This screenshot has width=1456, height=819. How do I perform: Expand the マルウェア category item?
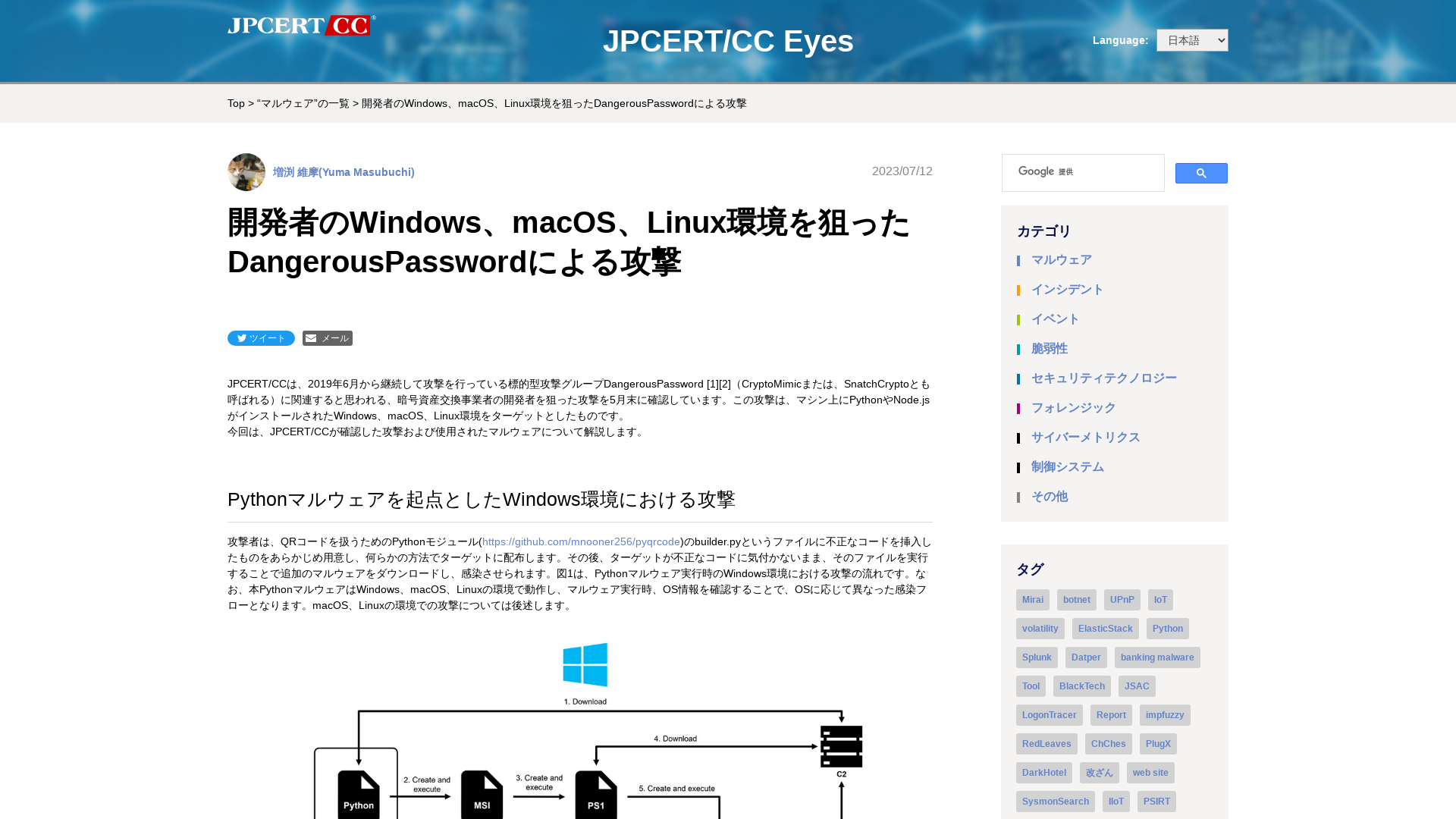(1062, 259)
